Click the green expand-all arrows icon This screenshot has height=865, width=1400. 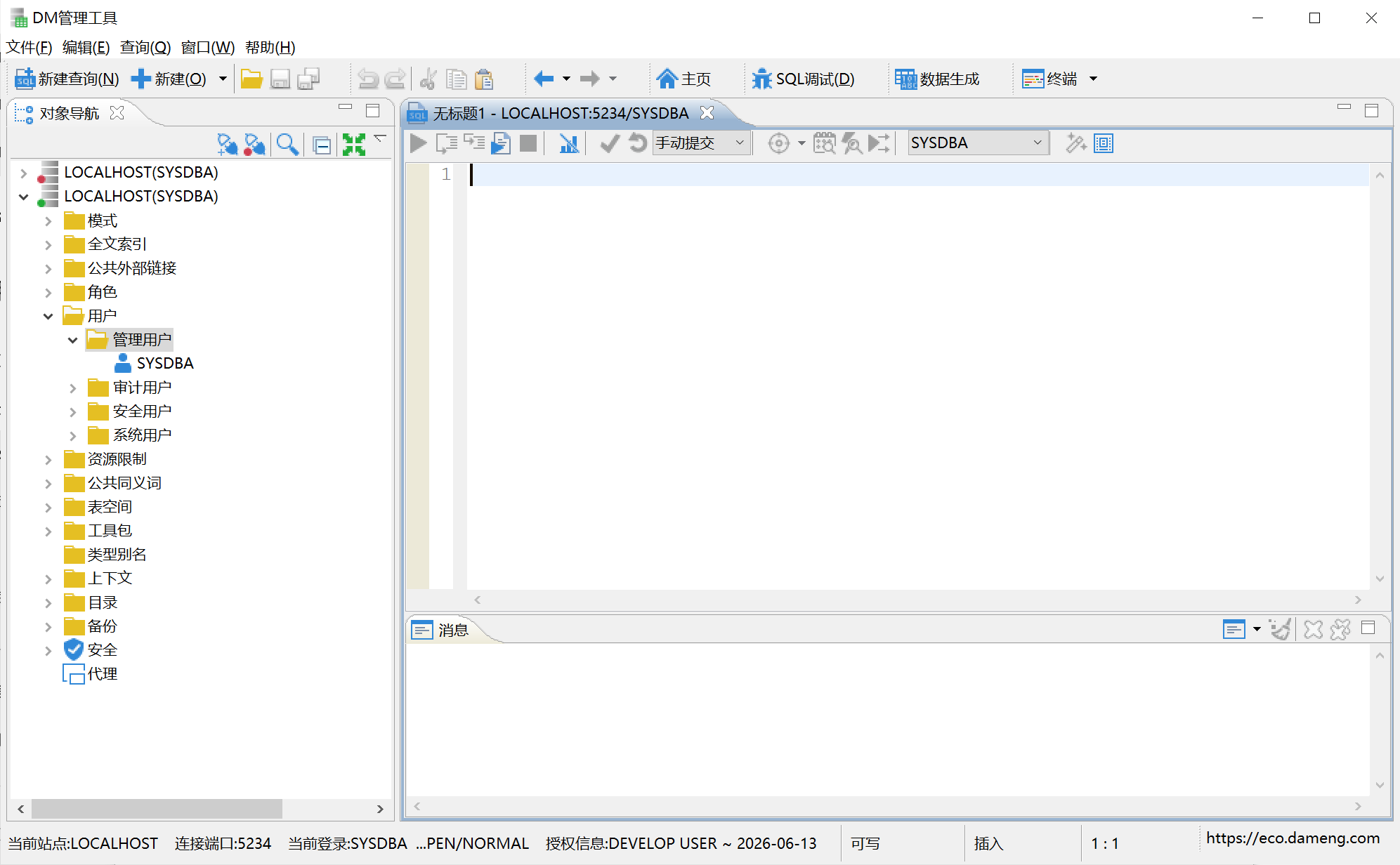353,144
